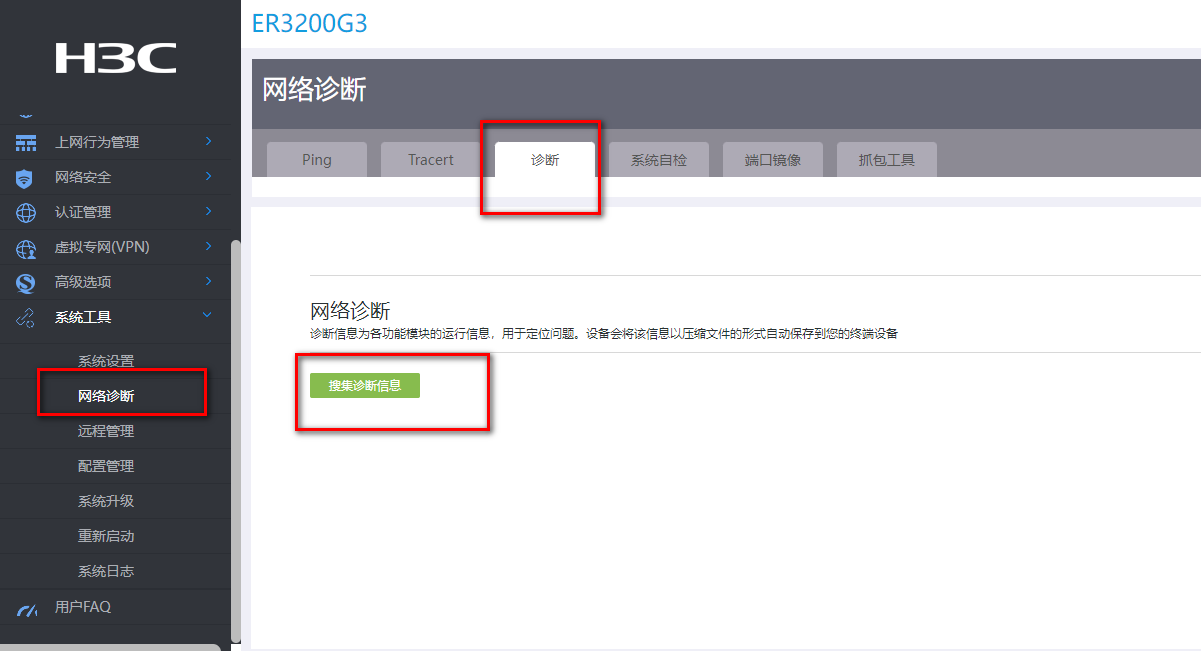Open 重新启动 in sidebar
Image resolution: width=1201 pixels, height=651 pixels.
[x=106, y=536]
